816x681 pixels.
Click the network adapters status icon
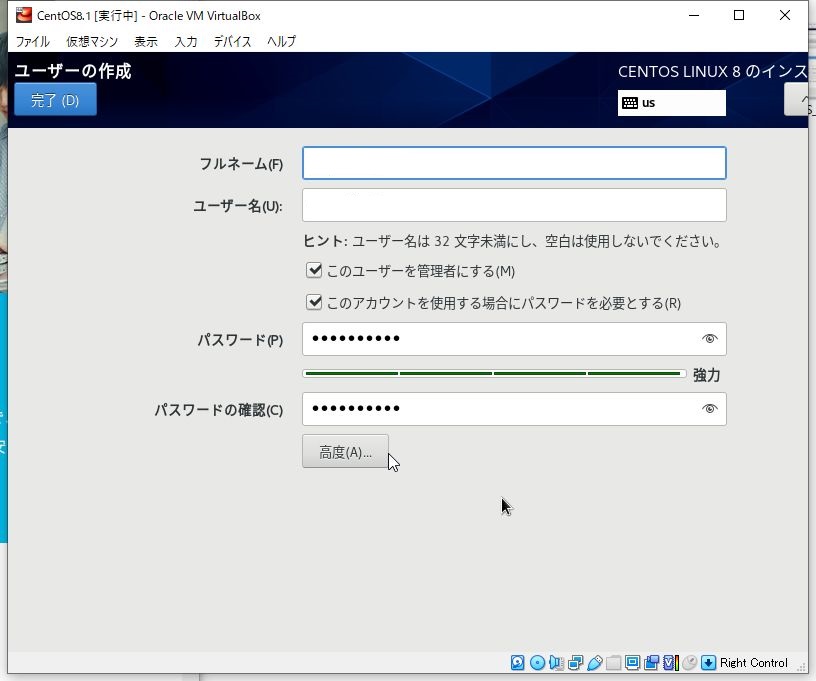point(576,662)
